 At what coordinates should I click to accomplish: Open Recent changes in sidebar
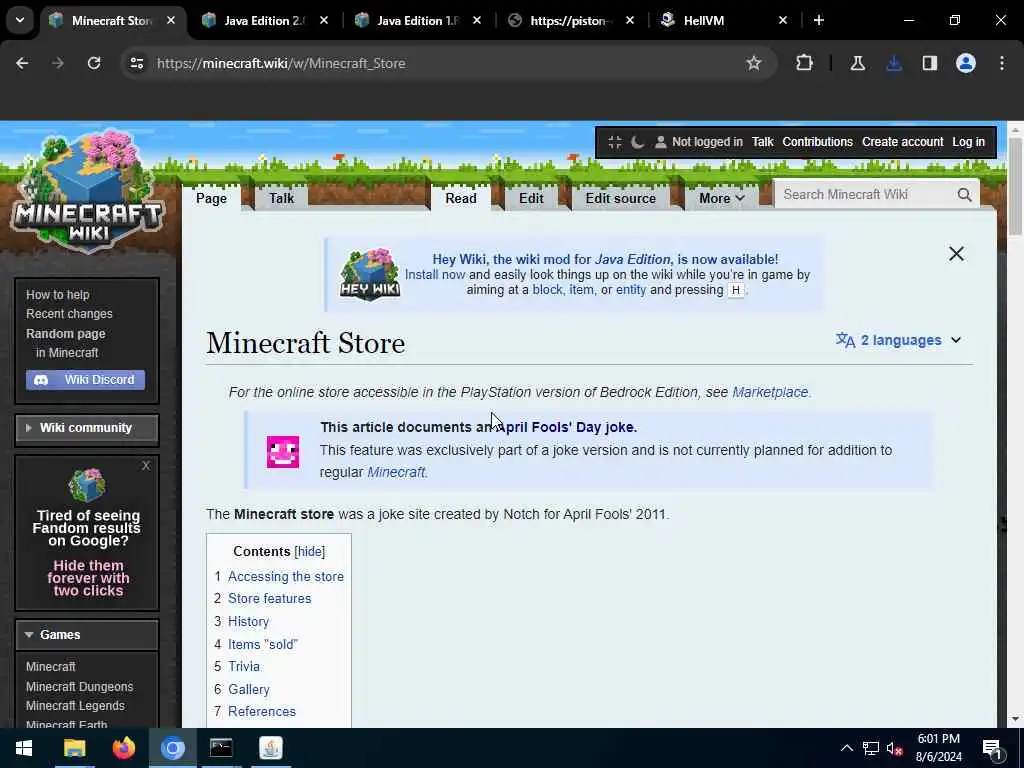coord(69,314)
